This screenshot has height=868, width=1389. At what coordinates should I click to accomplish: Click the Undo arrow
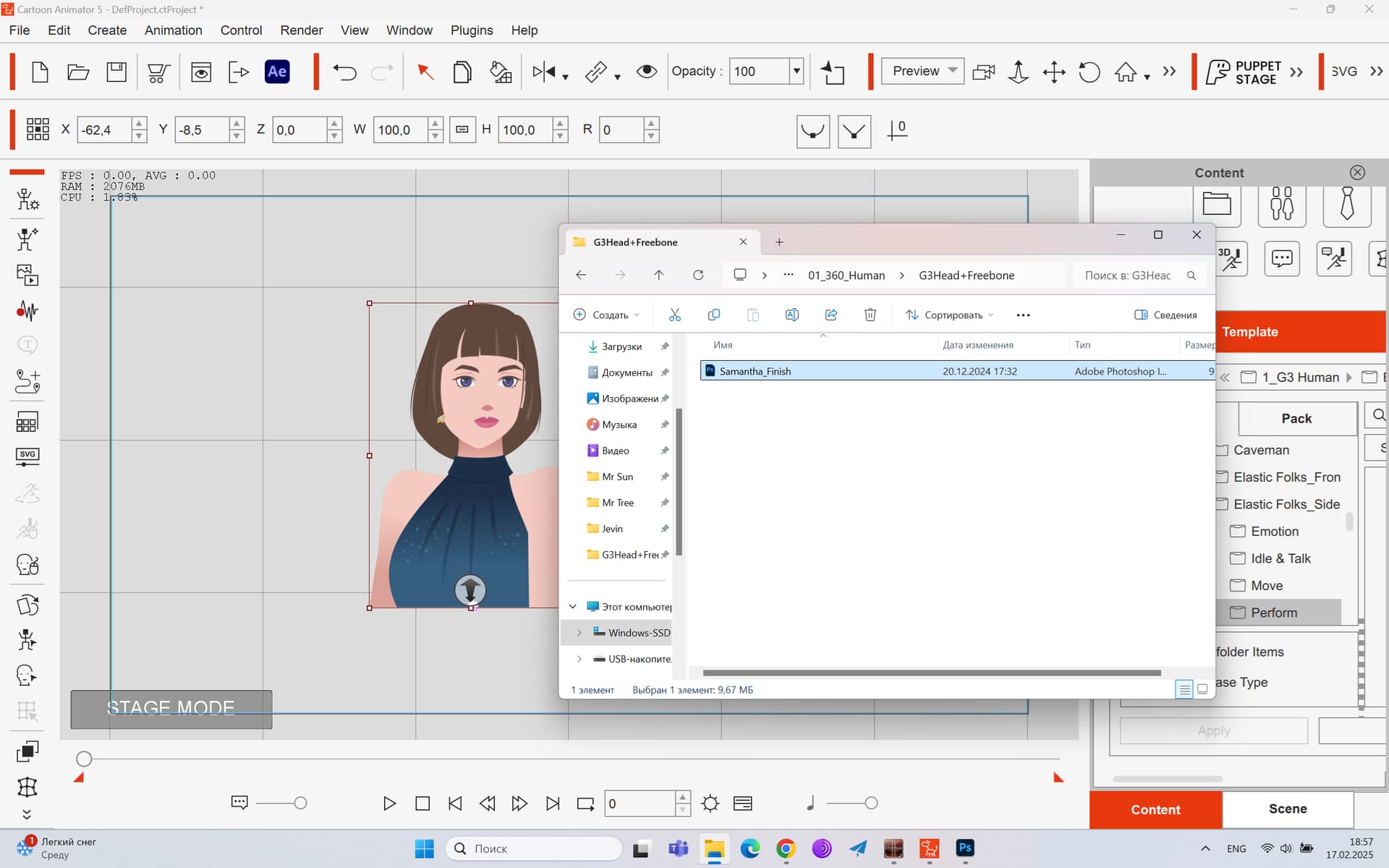coord(344,72)
